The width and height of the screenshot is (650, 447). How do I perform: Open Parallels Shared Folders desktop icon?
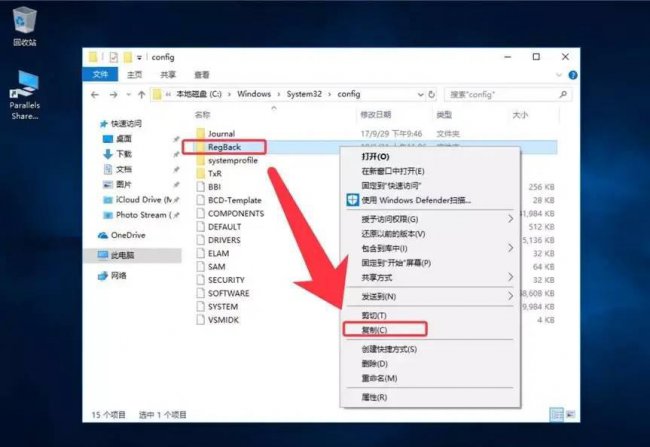(24, 95)
